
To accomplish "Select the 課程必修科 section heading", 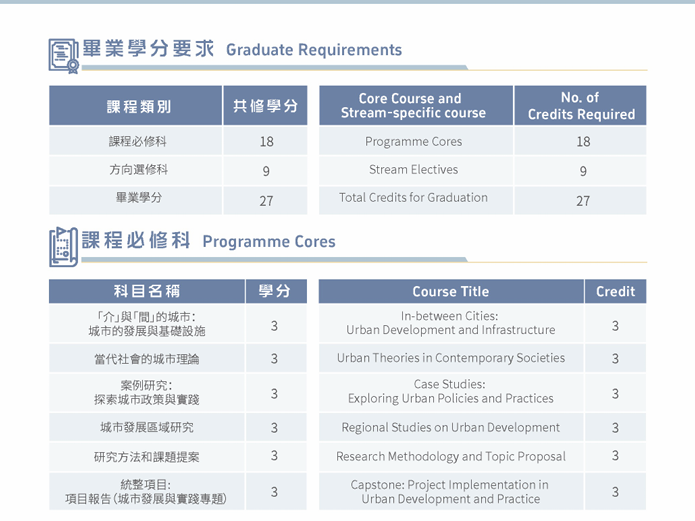I will 136,240.
